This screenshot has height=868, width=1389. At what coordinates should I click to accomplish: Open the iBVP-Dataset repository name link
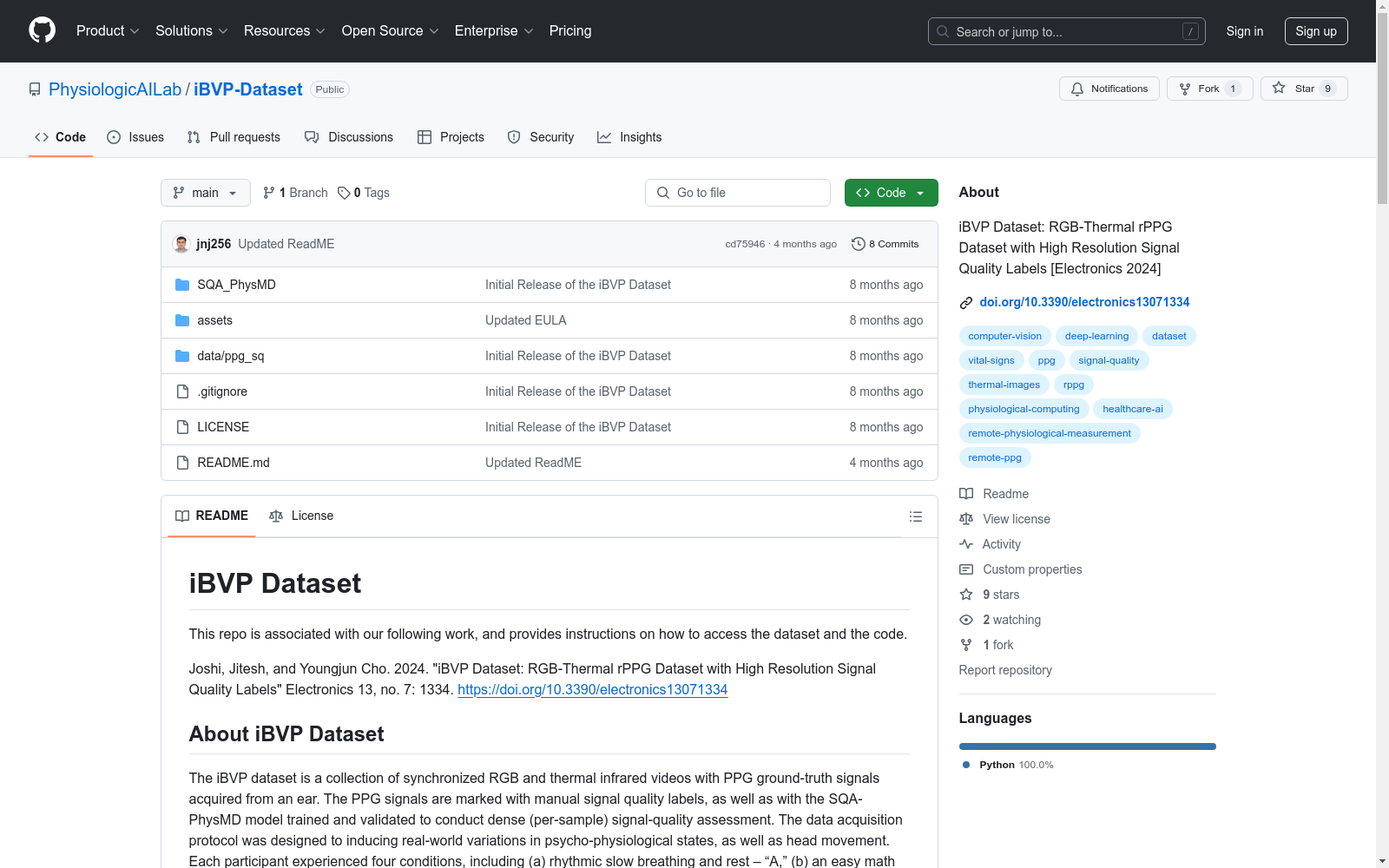(x=248, y=89)
